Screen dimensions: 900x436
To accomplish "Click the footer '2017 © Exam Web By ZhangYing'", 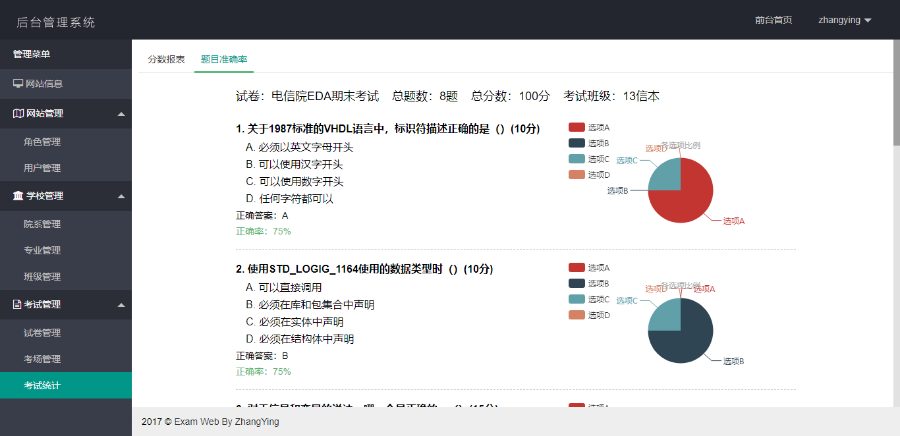I will pyautogui.click(x=211, y=422).
